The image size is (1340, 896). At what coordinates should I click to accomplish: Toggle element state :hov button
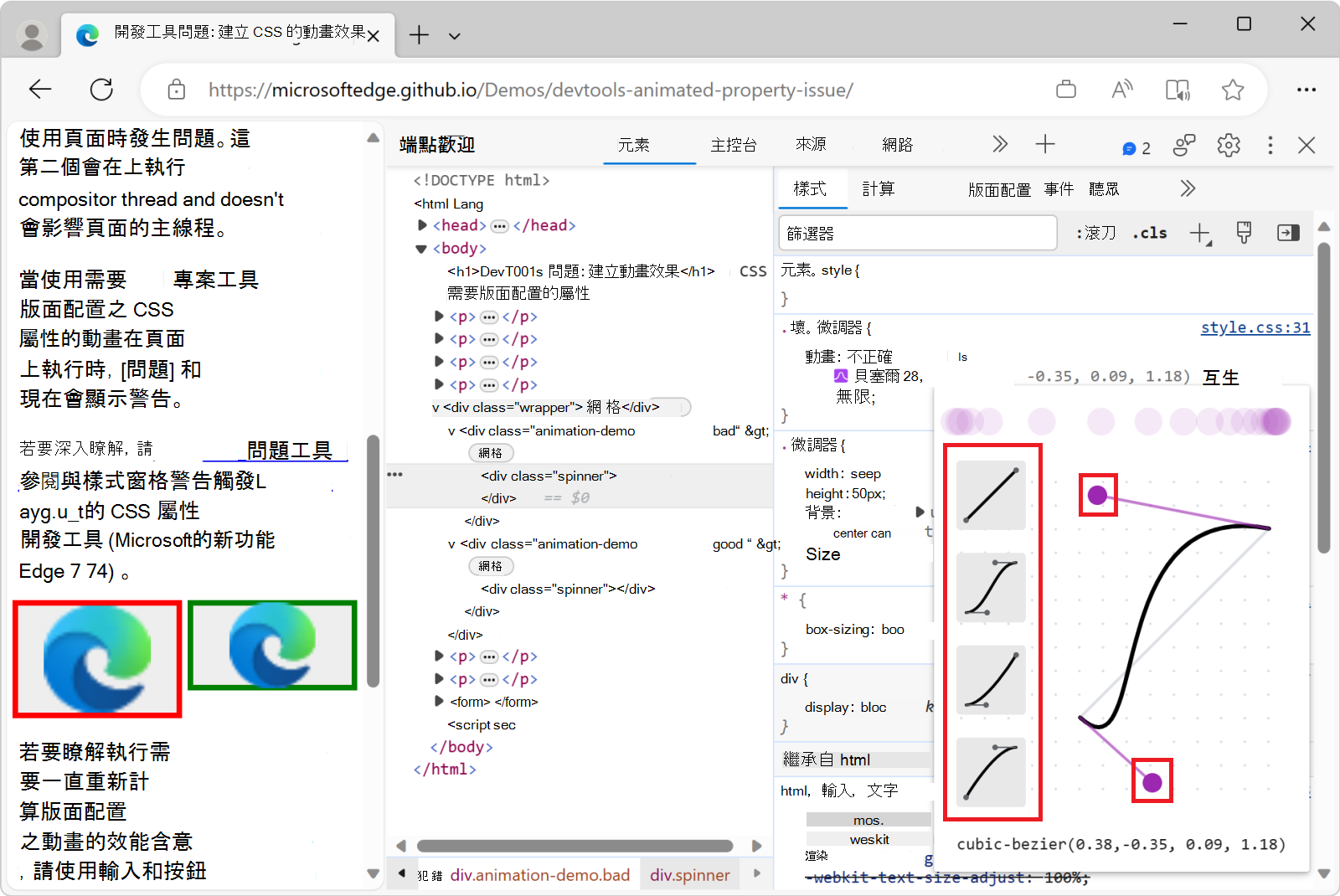(x=1096, y=233)
